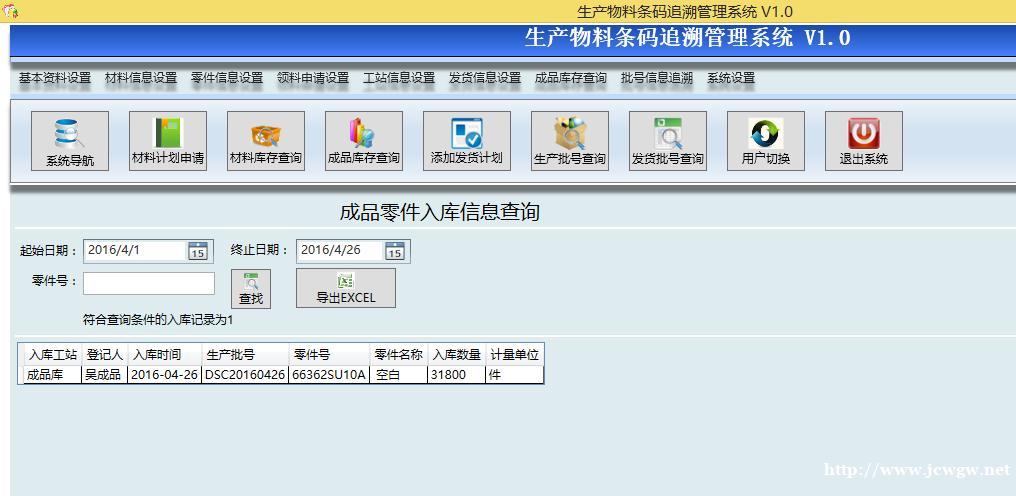Viewport: 1016px width, 496px height.
Task: Click the 添加发货计划 icon
Action: pos(466,141)
